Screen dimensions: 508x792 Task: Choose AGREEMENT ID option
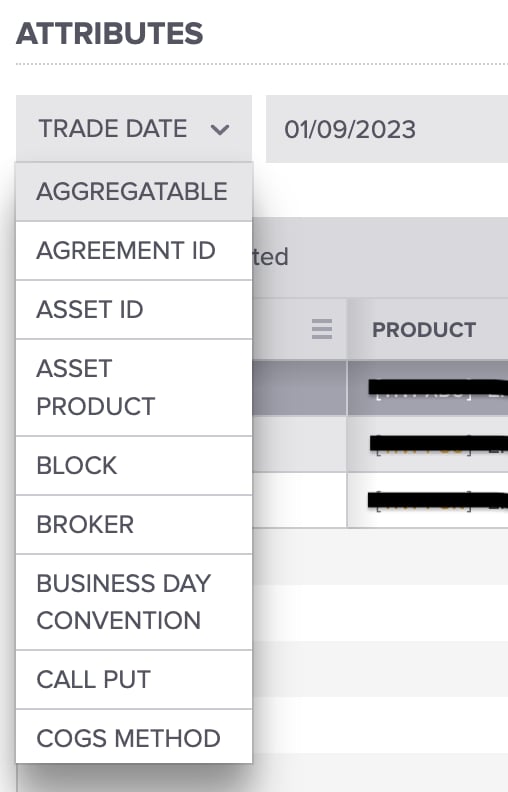coord(134,251)
